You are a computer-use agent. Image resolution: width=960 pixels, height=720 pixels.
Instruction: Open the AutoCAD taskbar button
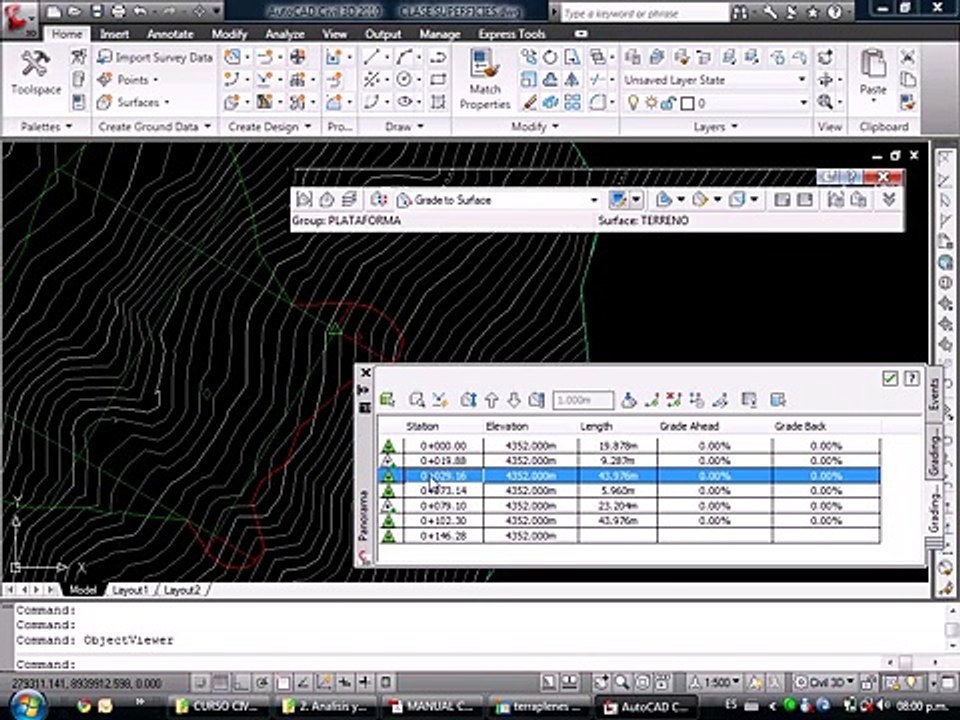coord(647,707)
